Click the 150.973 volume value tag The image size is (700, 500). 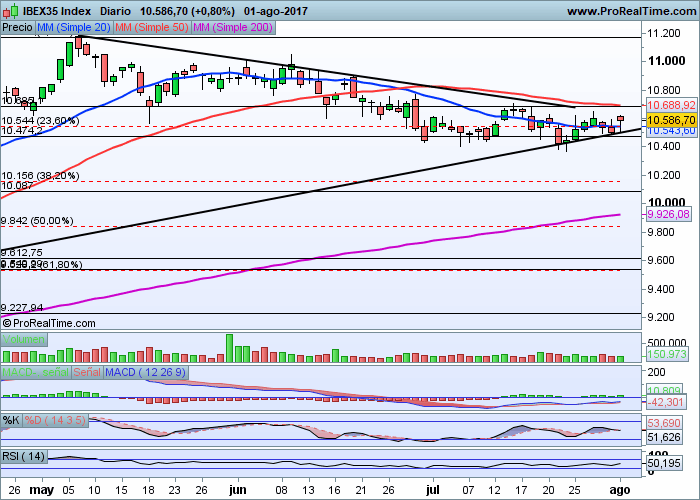(667, 354)
